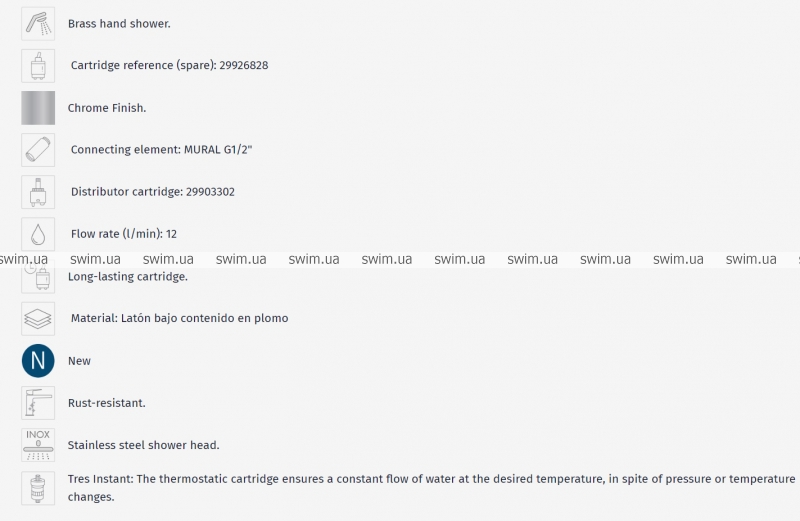Click the INOX stainless steel shower head icon
This screenshot has height=521, width=800.
tap(38, 444)
